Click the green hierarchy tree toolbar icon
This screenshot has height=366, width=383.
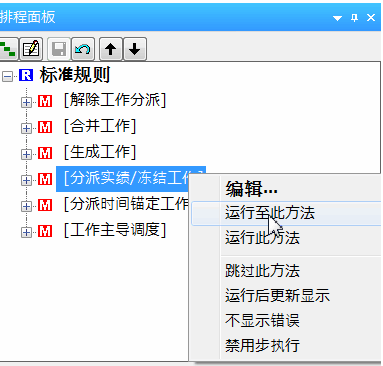click(7, 49)
